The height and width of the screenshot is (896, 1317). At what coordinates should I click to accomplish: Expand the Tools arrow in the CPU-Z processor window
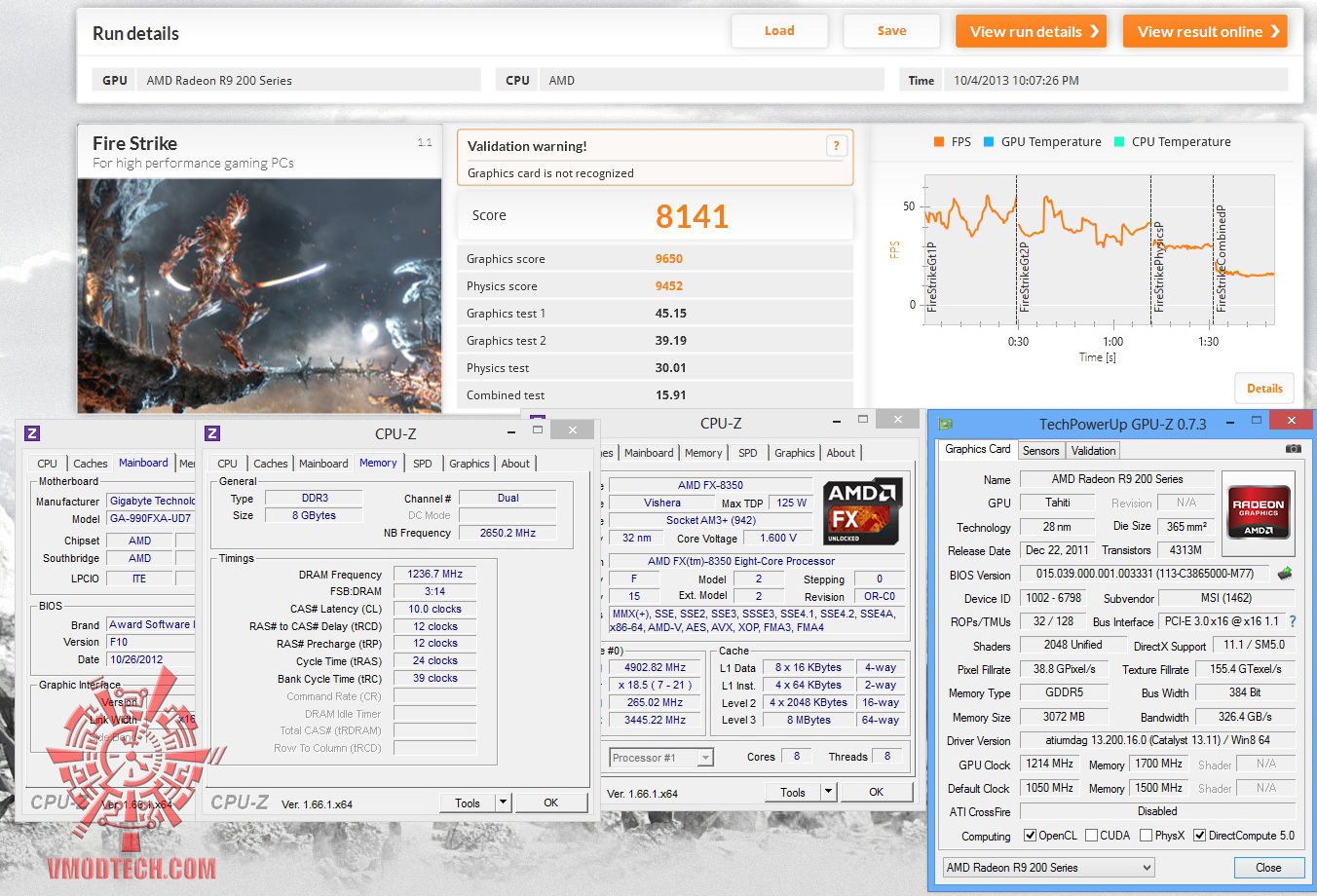point(828,792)
